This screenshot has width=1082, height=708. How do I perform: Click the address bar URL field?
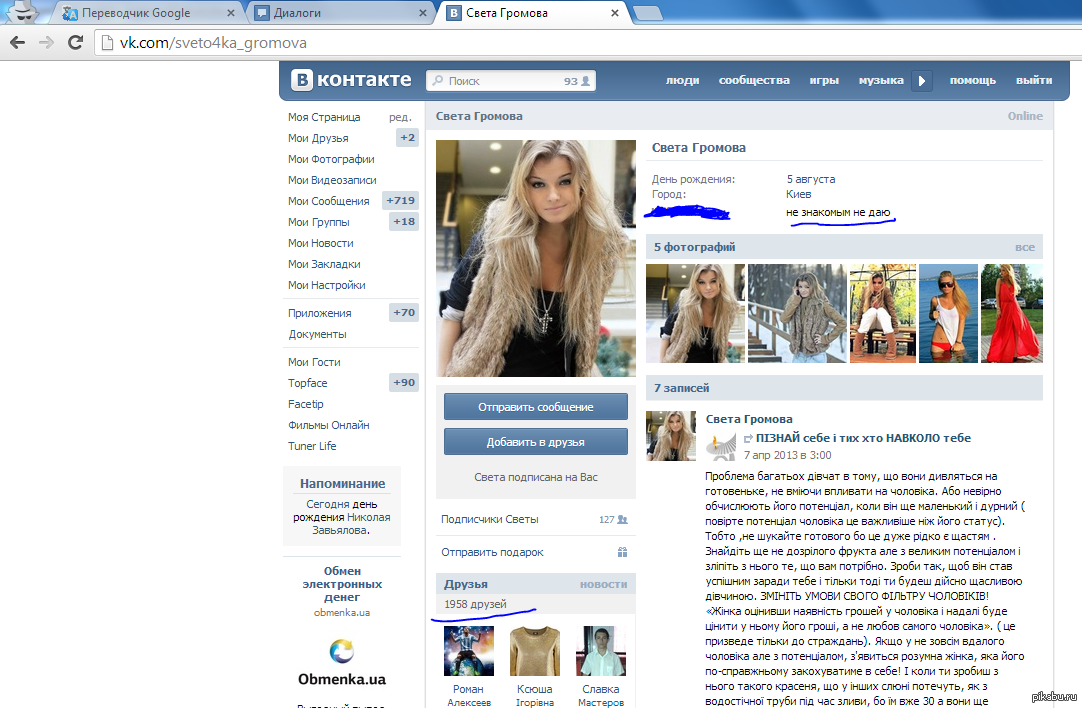point(587,43)
